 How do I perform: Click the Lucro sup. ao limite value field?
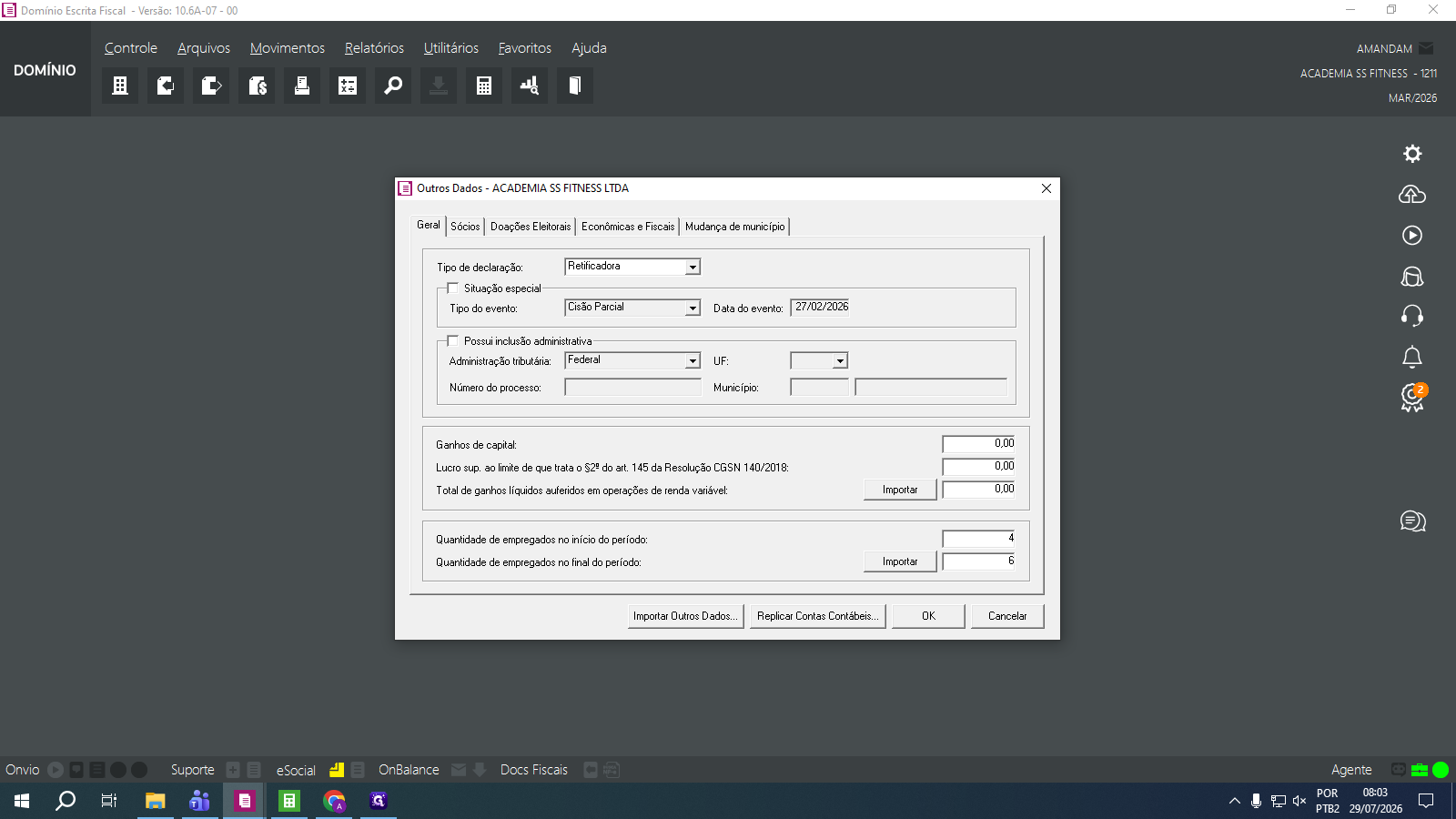(979, 467)
